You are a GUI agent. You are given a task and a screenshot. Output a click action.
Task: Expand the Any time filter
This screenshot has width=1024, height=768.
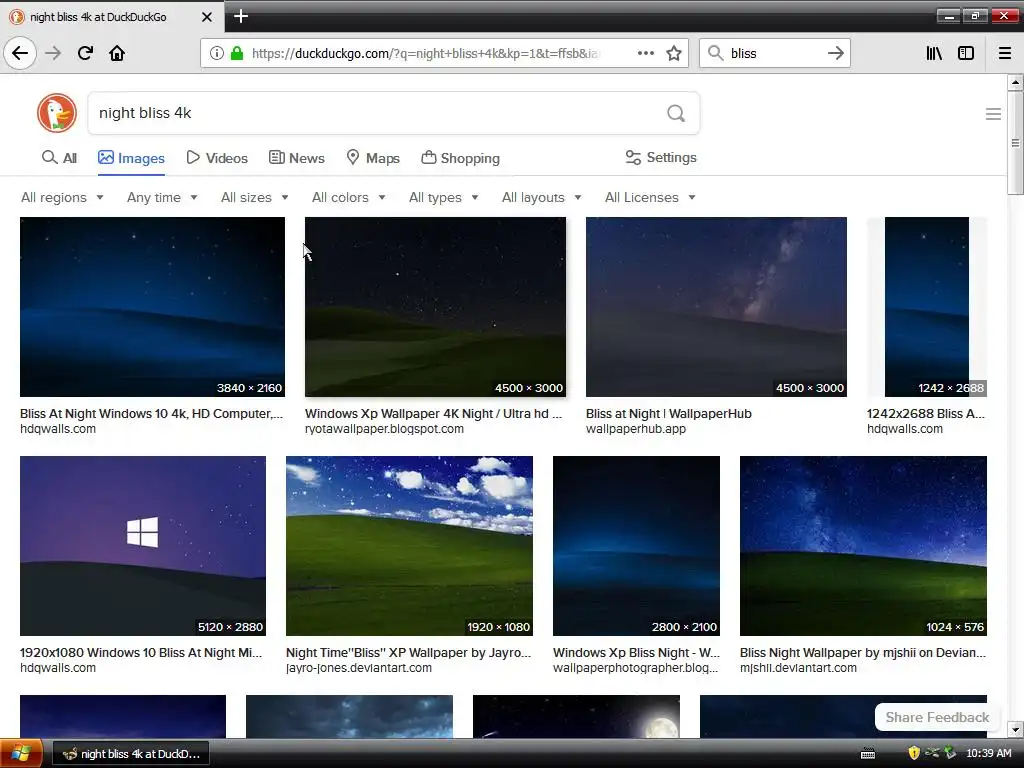coord(162,197)
